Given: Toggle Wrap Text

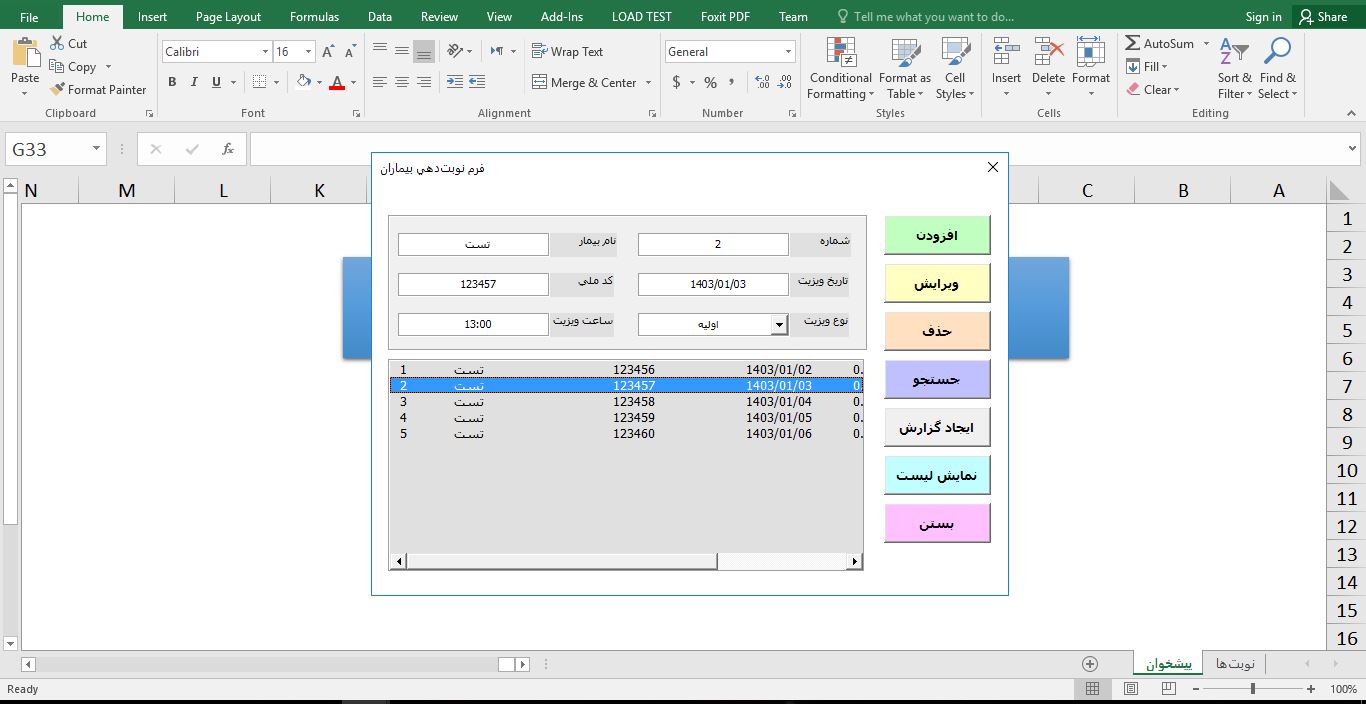Looking at the screenshot, I should point(567,51).
